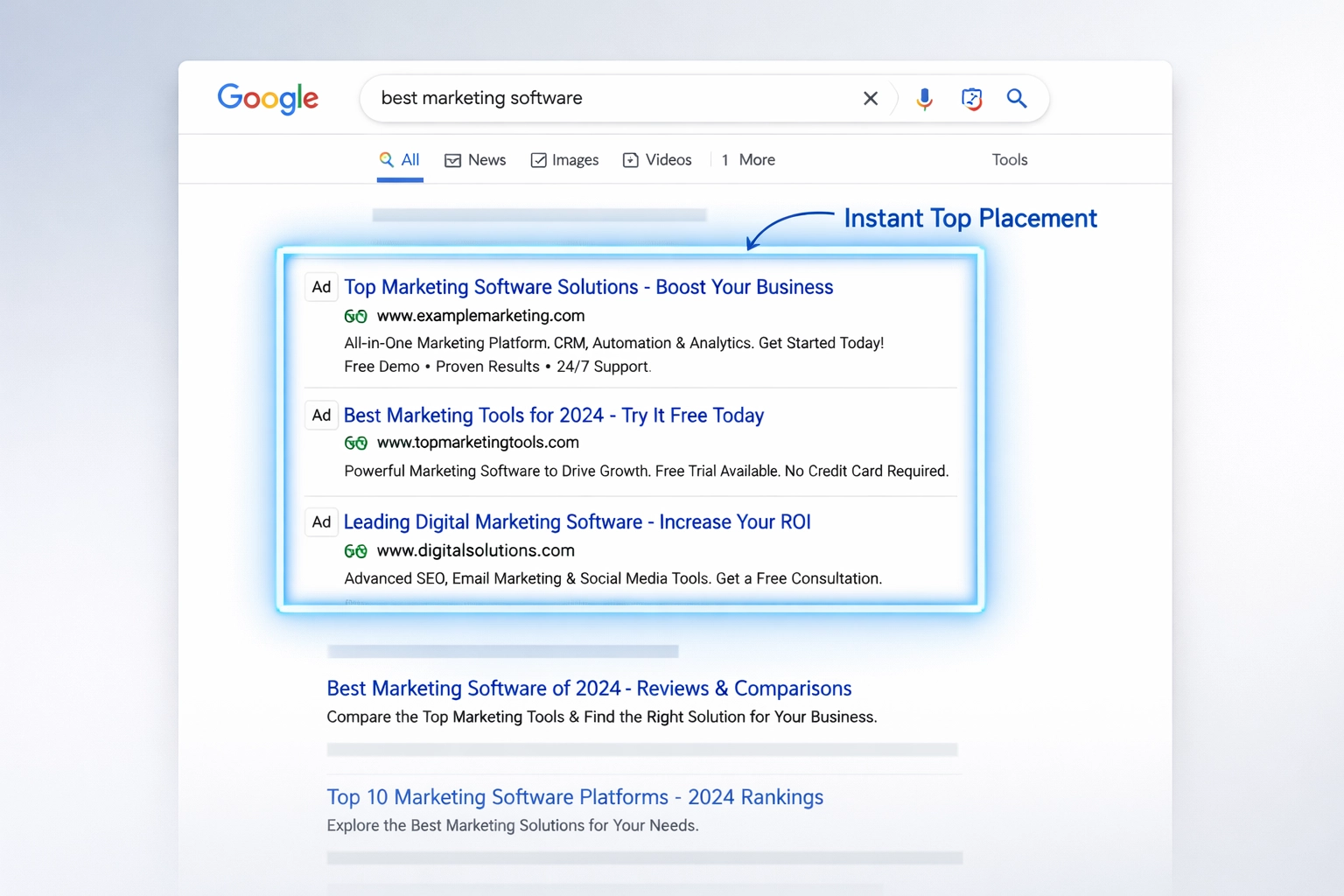Click the search magnifier icon
The image size is (1344, 896).
click(x=1016, y=98)
